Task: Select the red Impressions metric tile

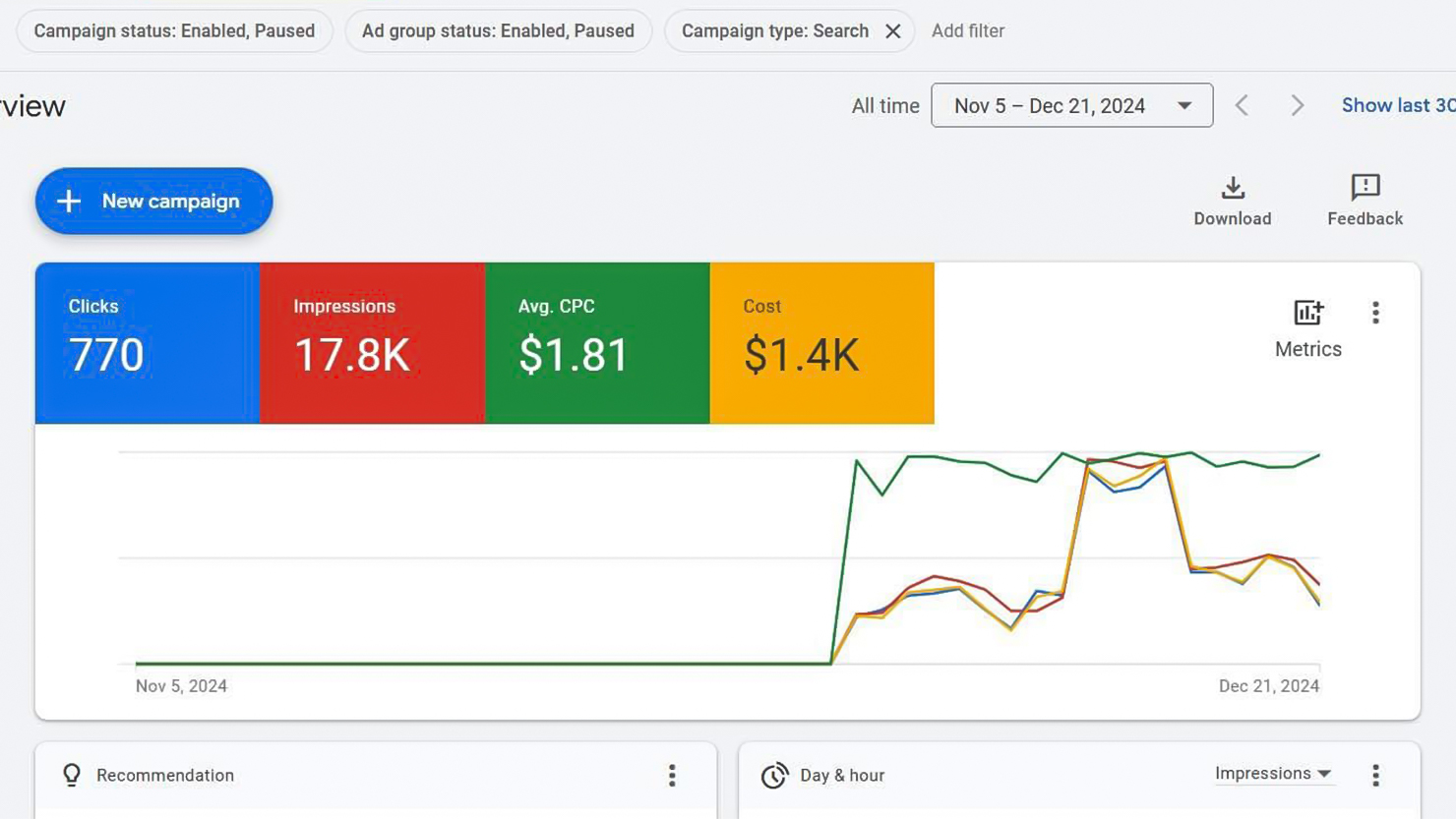Action: coord(372,343)
